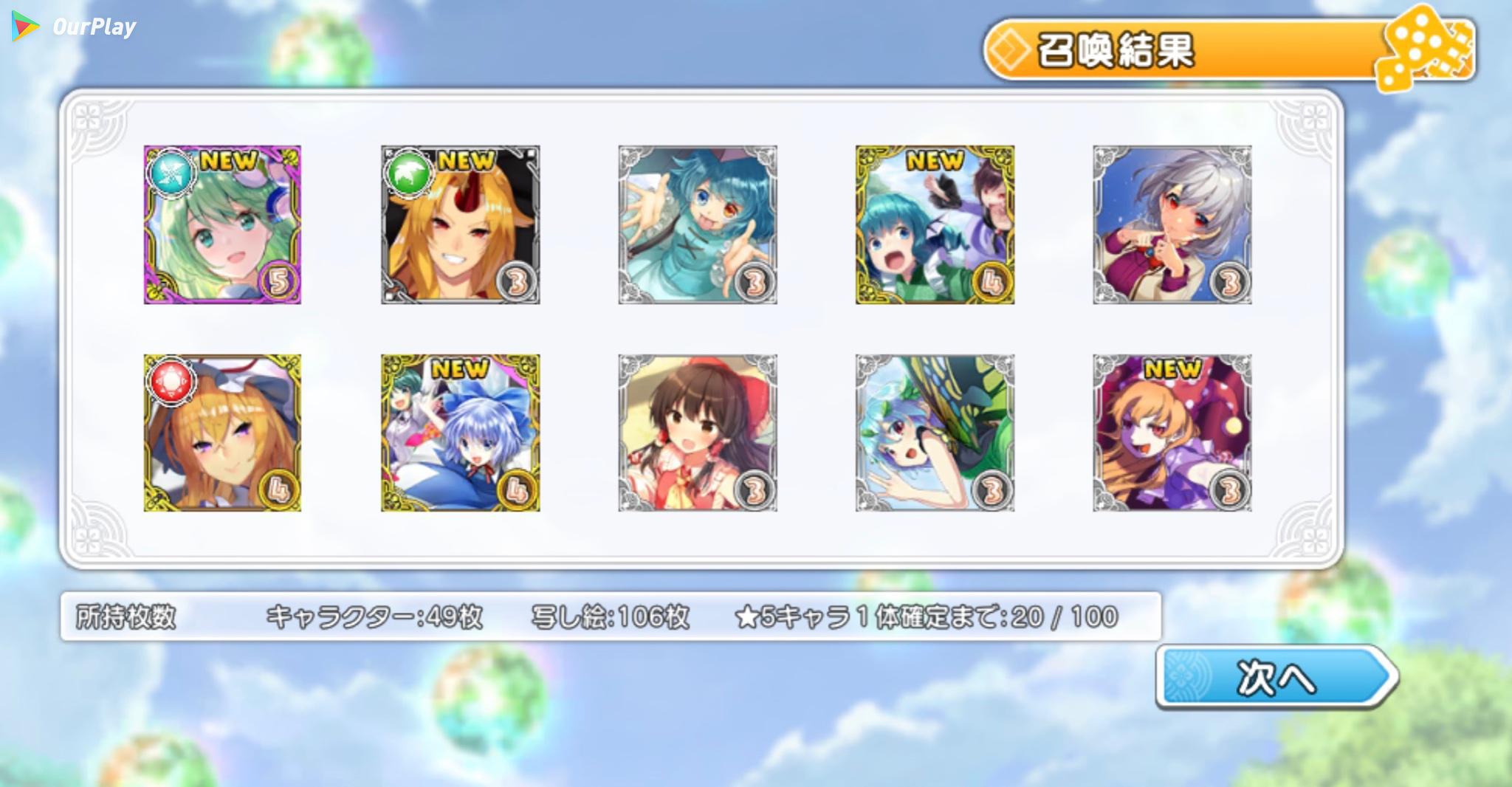
Task: Select the green-haired 5-star NEW card
Action: click(x=222, y=224)
